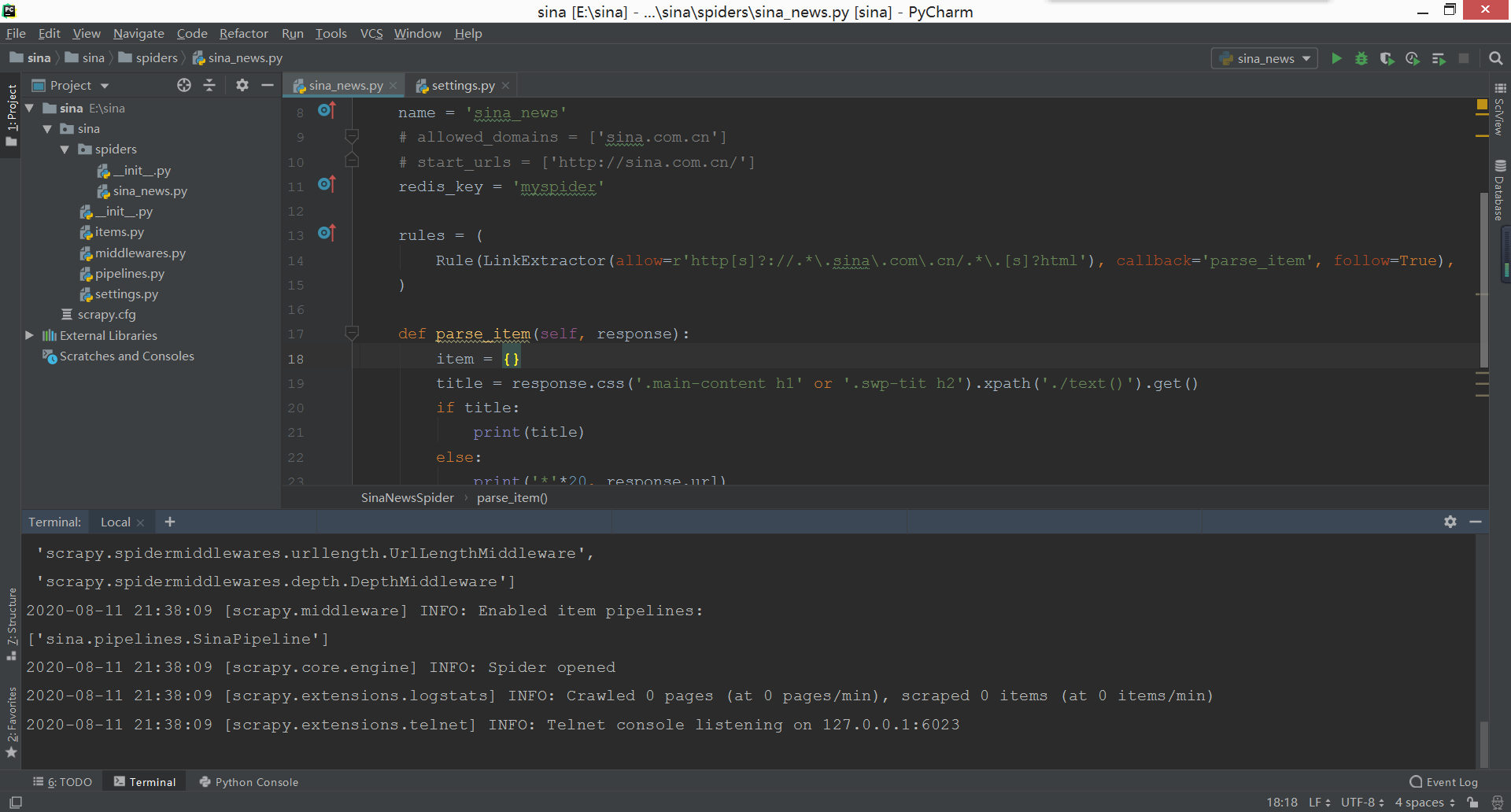
Task: Close the sina_news.py tab
Action: tap(393, 86)
